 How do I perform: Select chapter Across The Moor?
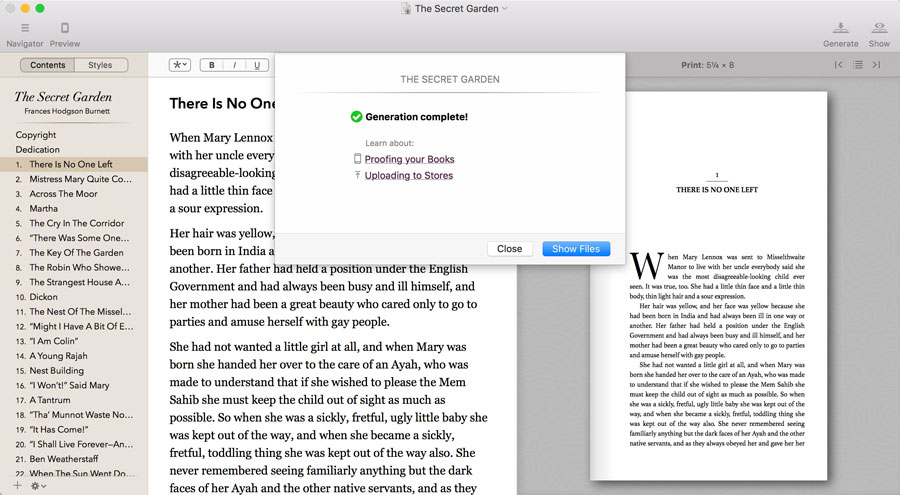[73, 194]
